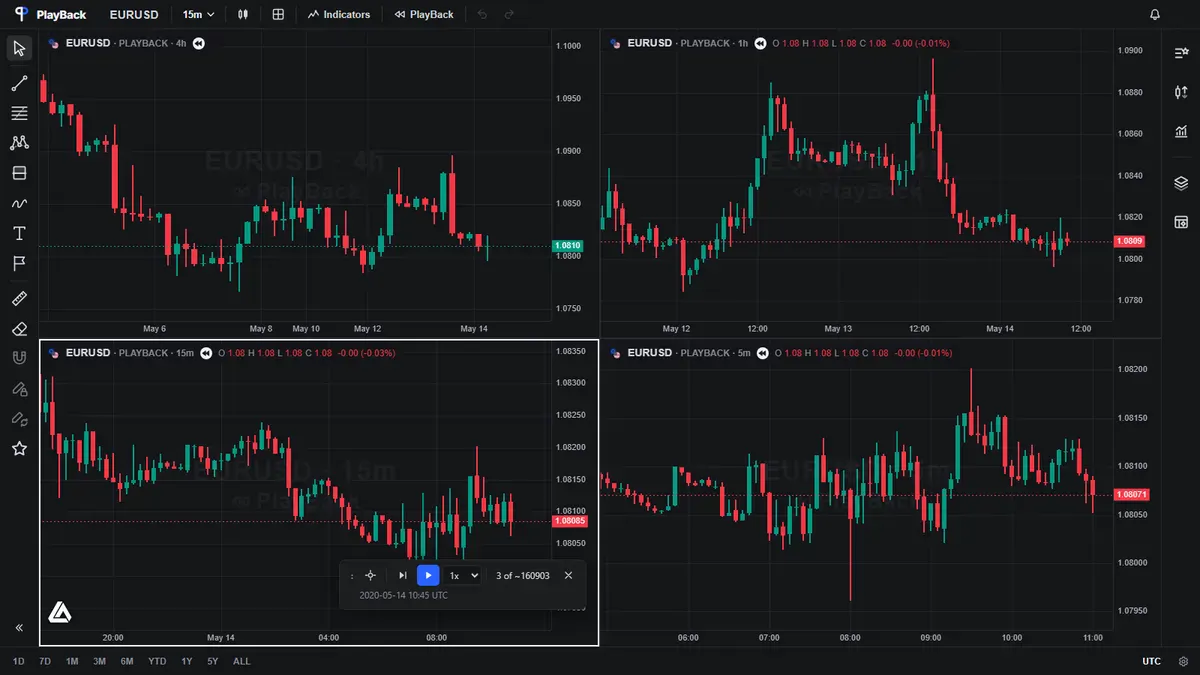
Task: Click playback rewind icon on 15m chart
Action: pyautogui.click(x=205, y=353)
